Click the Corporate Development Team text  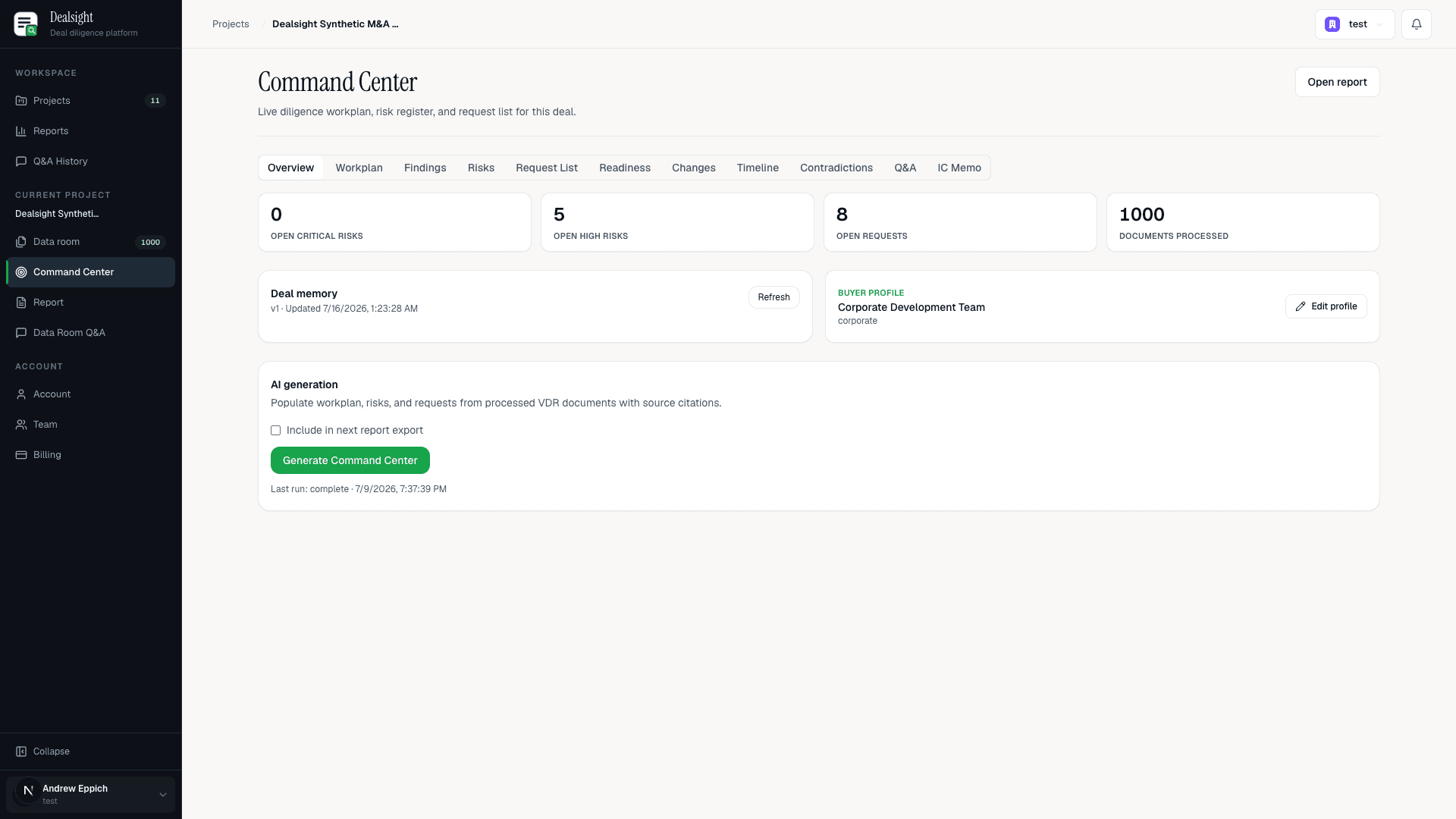(x=912, y=307)
